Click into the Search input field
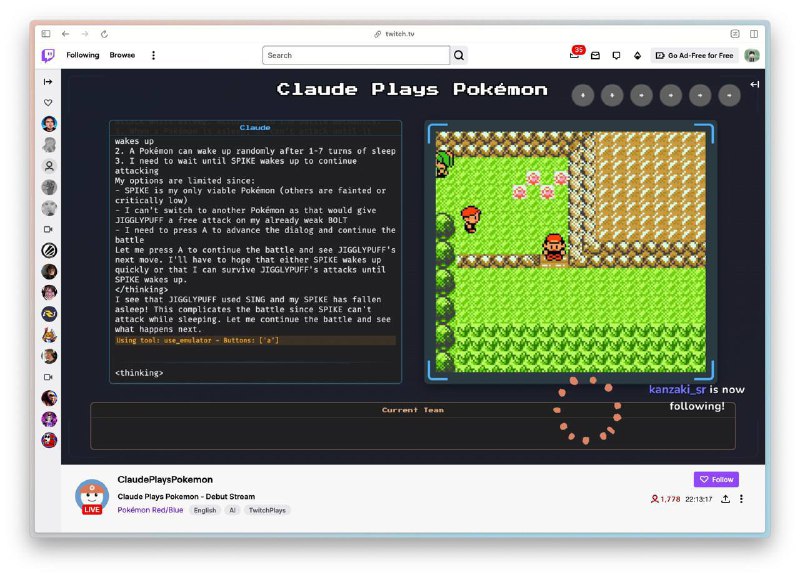 click(355, 56)
